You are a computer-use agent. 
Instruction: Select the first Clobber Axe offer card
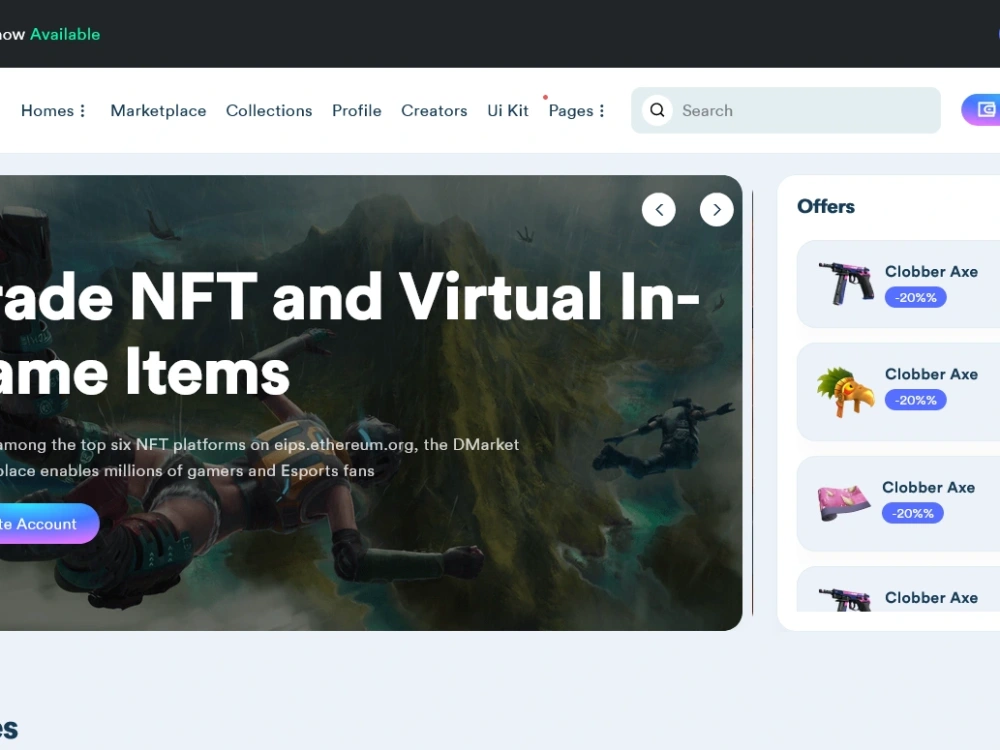pos(900,284)
